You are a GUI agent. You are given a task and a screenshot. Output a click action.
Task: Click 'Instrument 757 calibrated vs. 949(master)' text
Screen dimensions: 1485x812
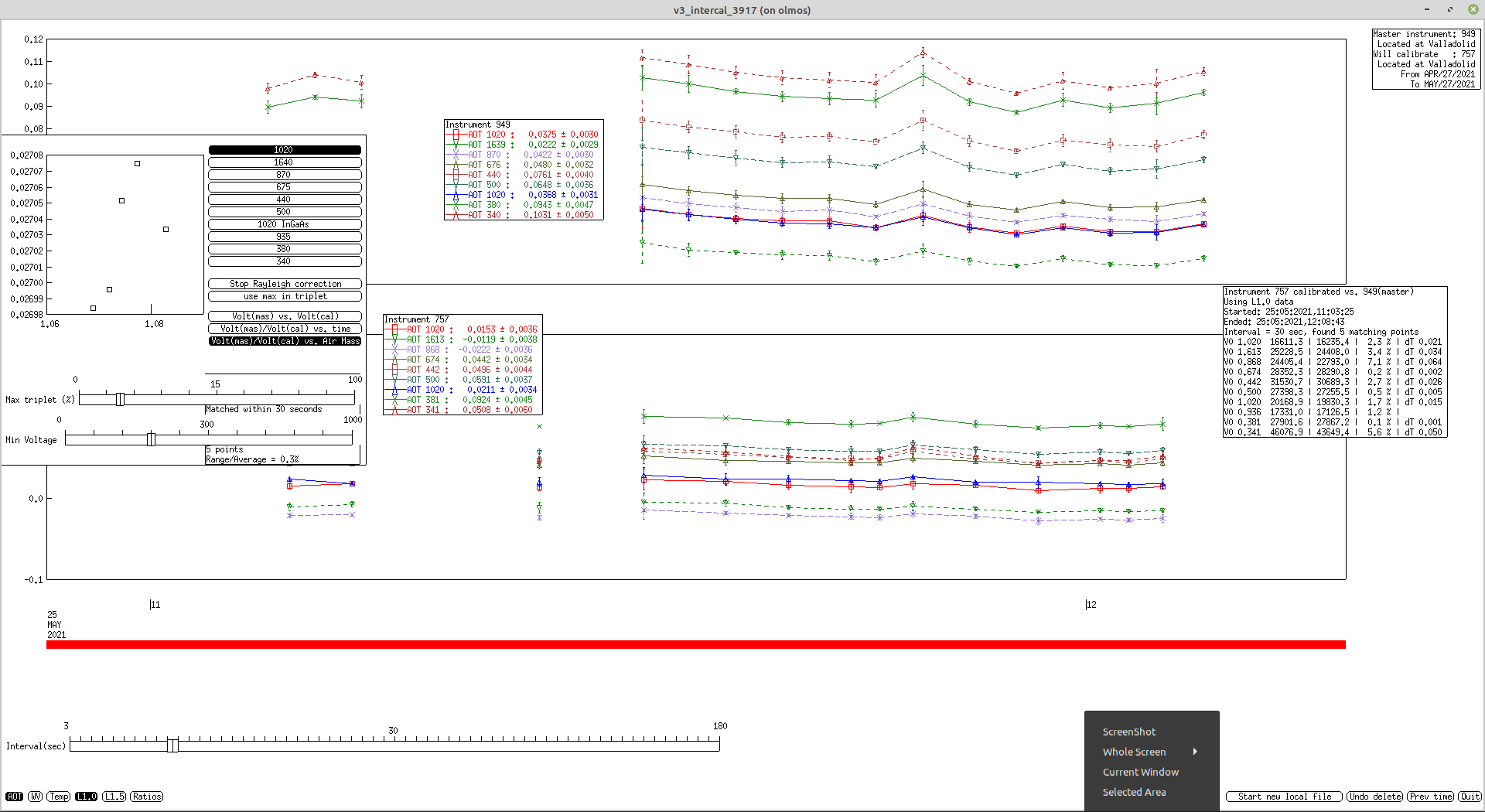click(1318, 292)
